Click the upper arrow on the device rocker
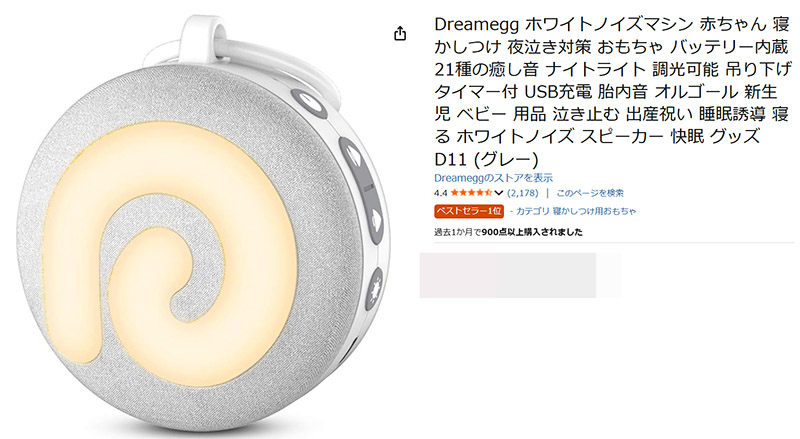The image size is (800, 439). coord(355,155)
